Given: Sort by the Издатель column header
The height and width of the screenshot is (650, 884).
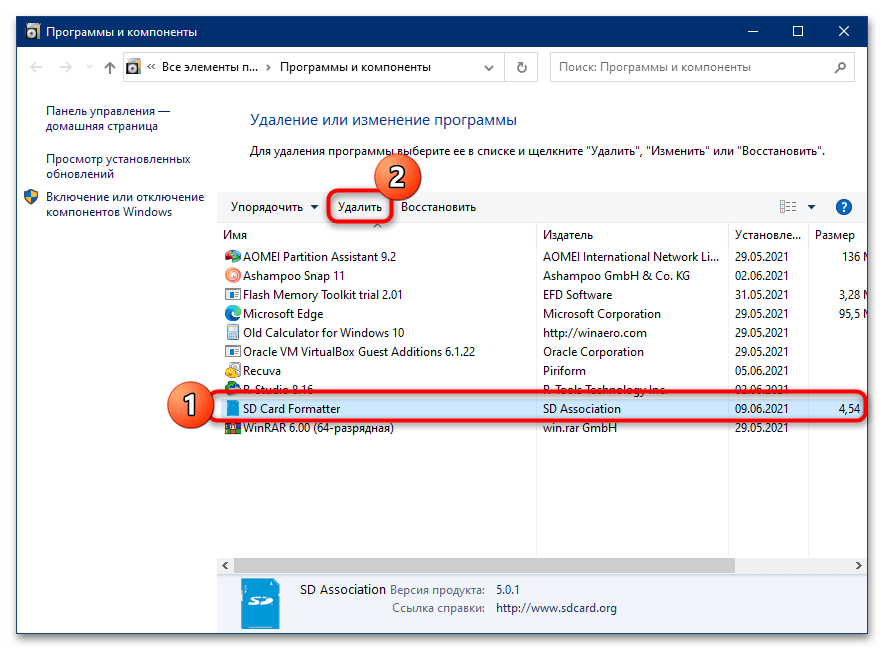Looking at the screenshot, I should (x=568, y=235).
